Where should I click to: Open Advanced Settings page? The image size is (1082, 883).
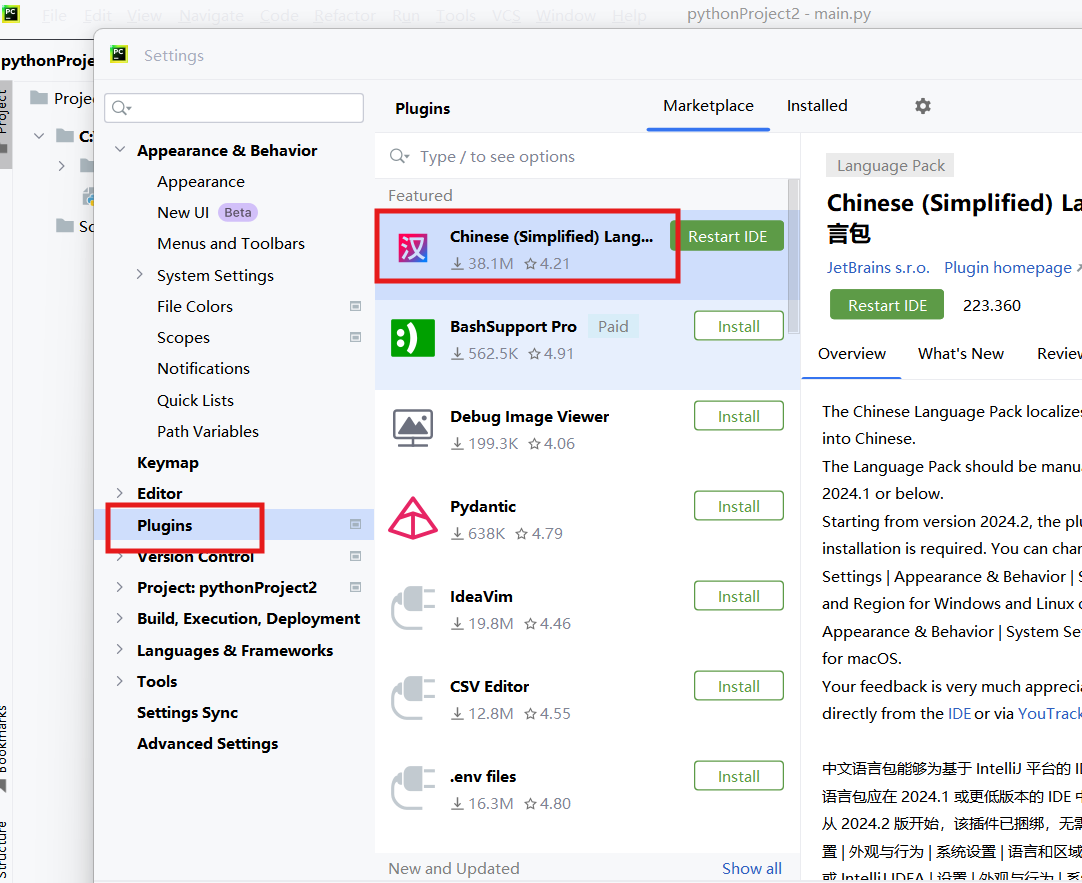[x=207, y=744]
